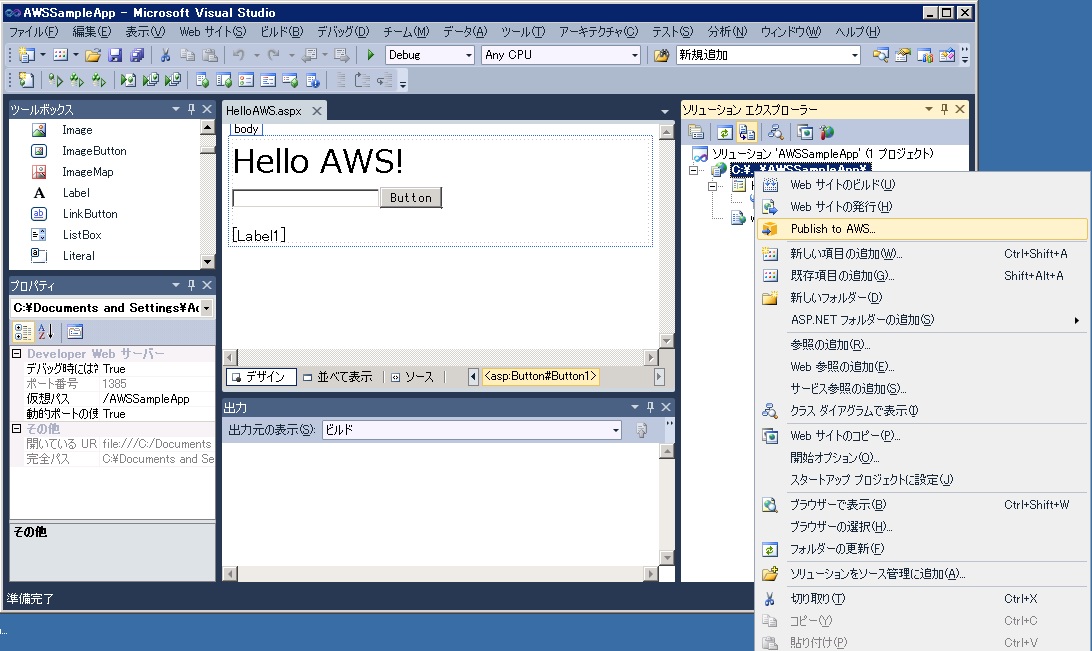Pin the Toolbox panel with pushpin

pyautogui.click(x=192, y=109)
